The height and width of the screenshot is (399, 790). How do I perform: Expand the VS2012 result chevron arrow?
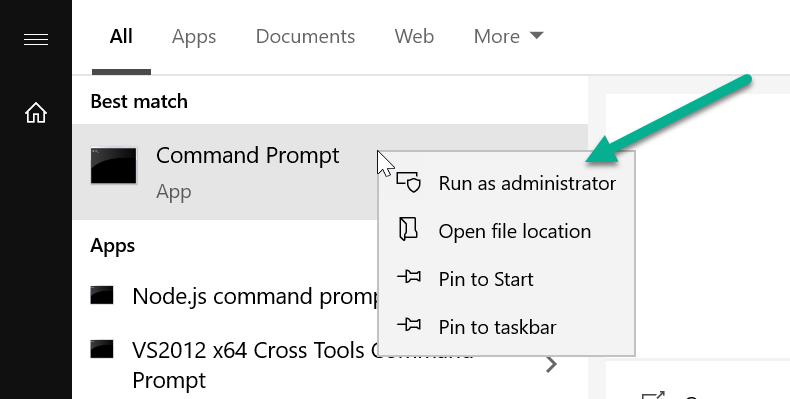(x=552, y=364)
